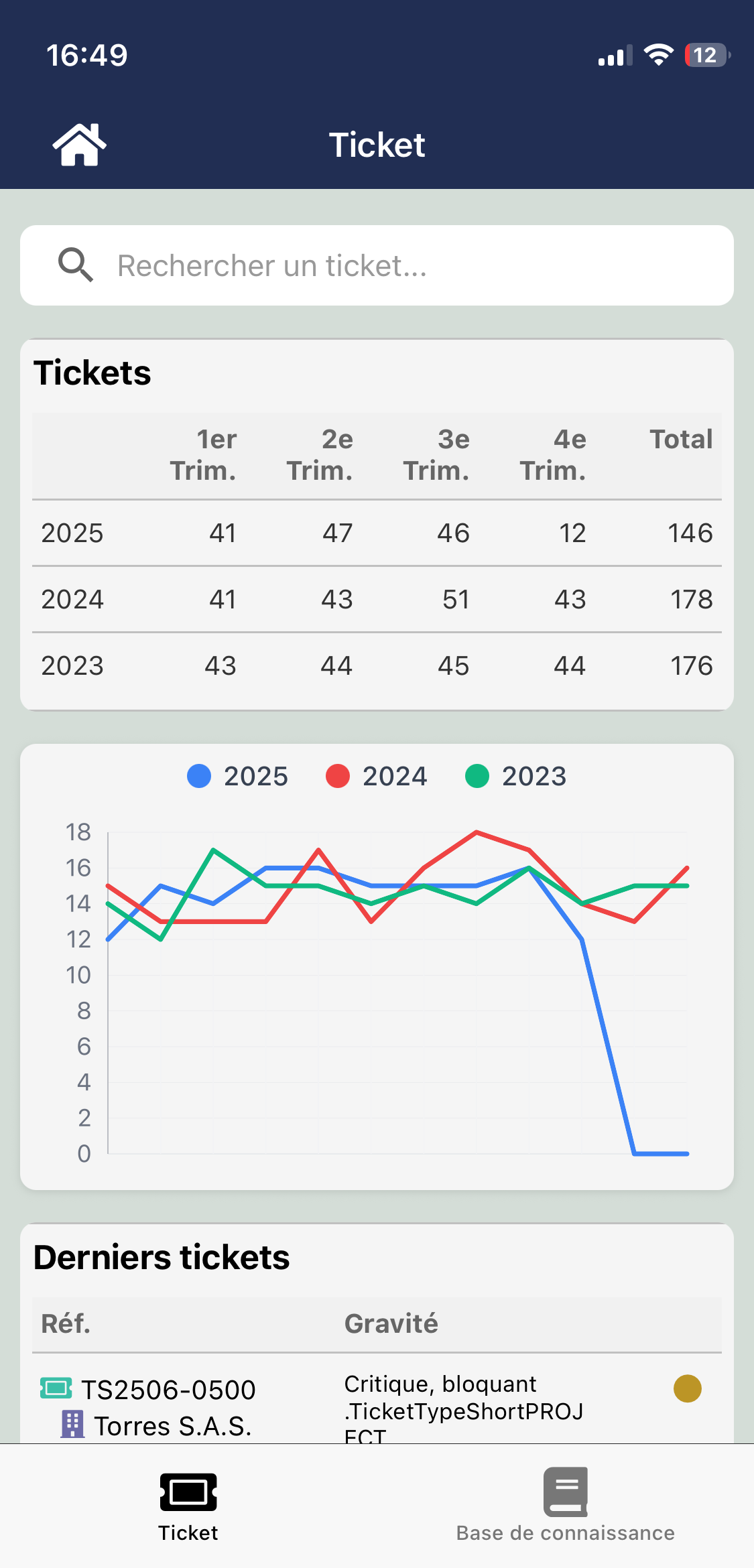Tap the home icon in header
Image resolution: width=754 pixels, height=1568 pixels.
79,145
